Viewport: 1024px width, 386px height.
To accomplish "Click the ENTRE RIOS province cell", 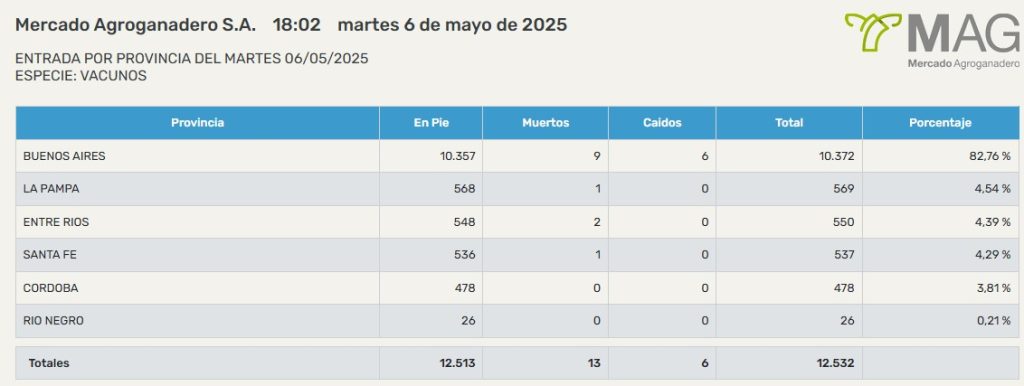I will [x=197, y=222].
